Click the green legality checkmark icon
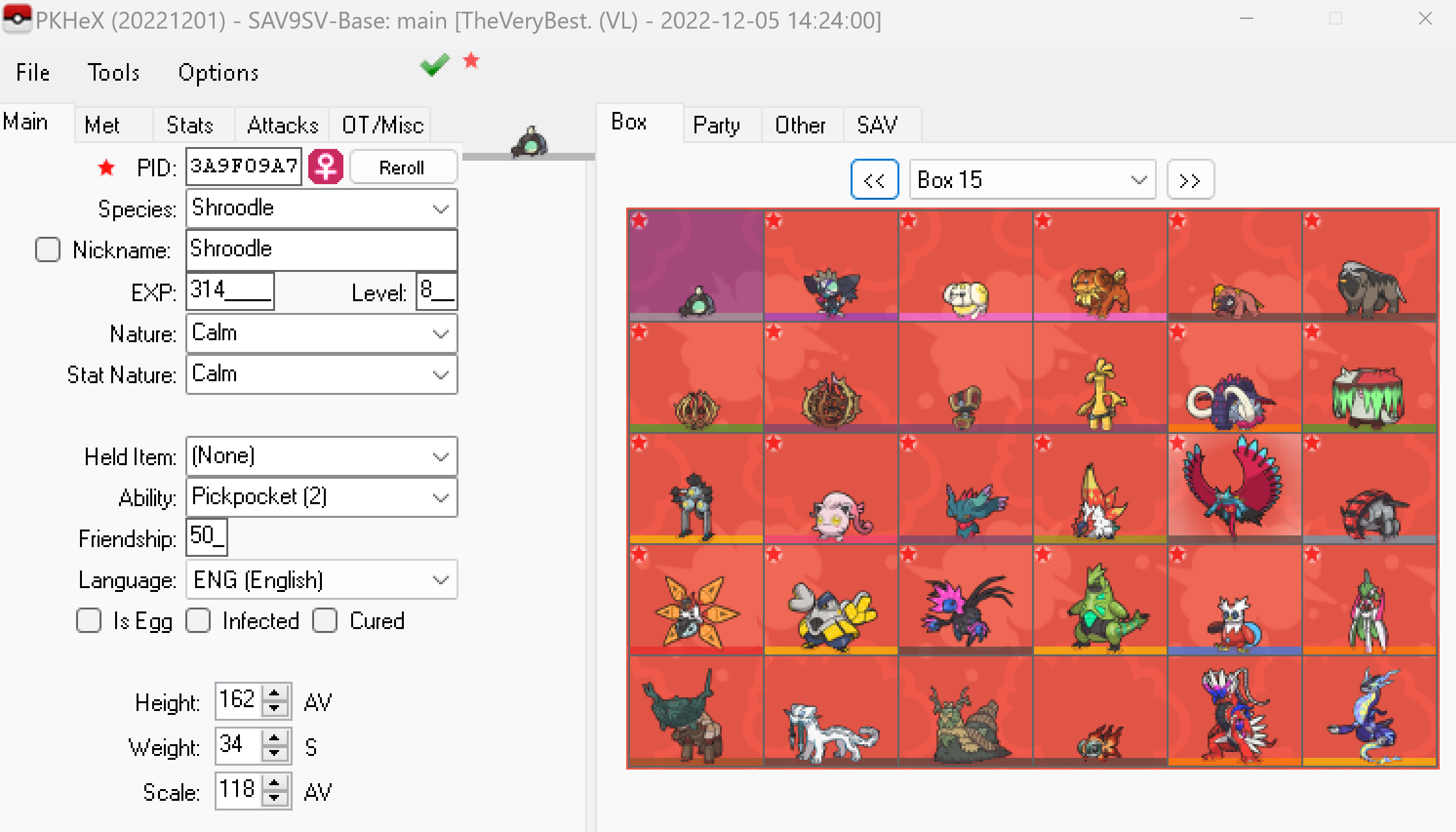Viewport: 1456px width, 832px height. 434,64
